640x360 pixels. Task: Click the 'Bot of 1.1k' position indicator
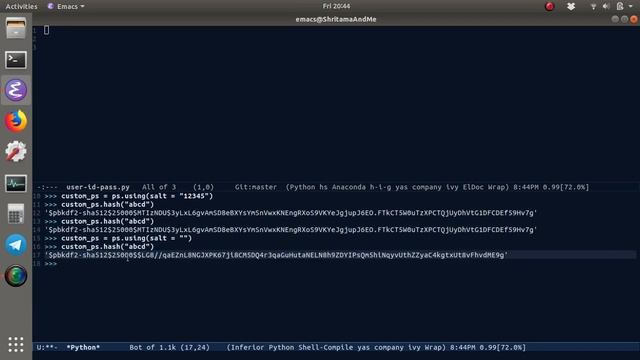click(x=152, y=347)
